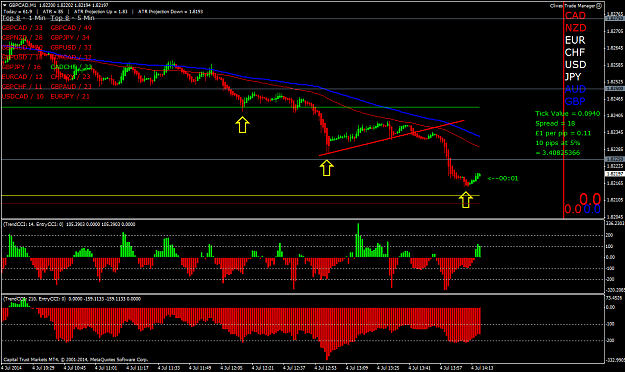Image resolution: width=625 pixels, height=372 pixels.
Task: Click the large red 0.0 readout
Action: (590, 199)
